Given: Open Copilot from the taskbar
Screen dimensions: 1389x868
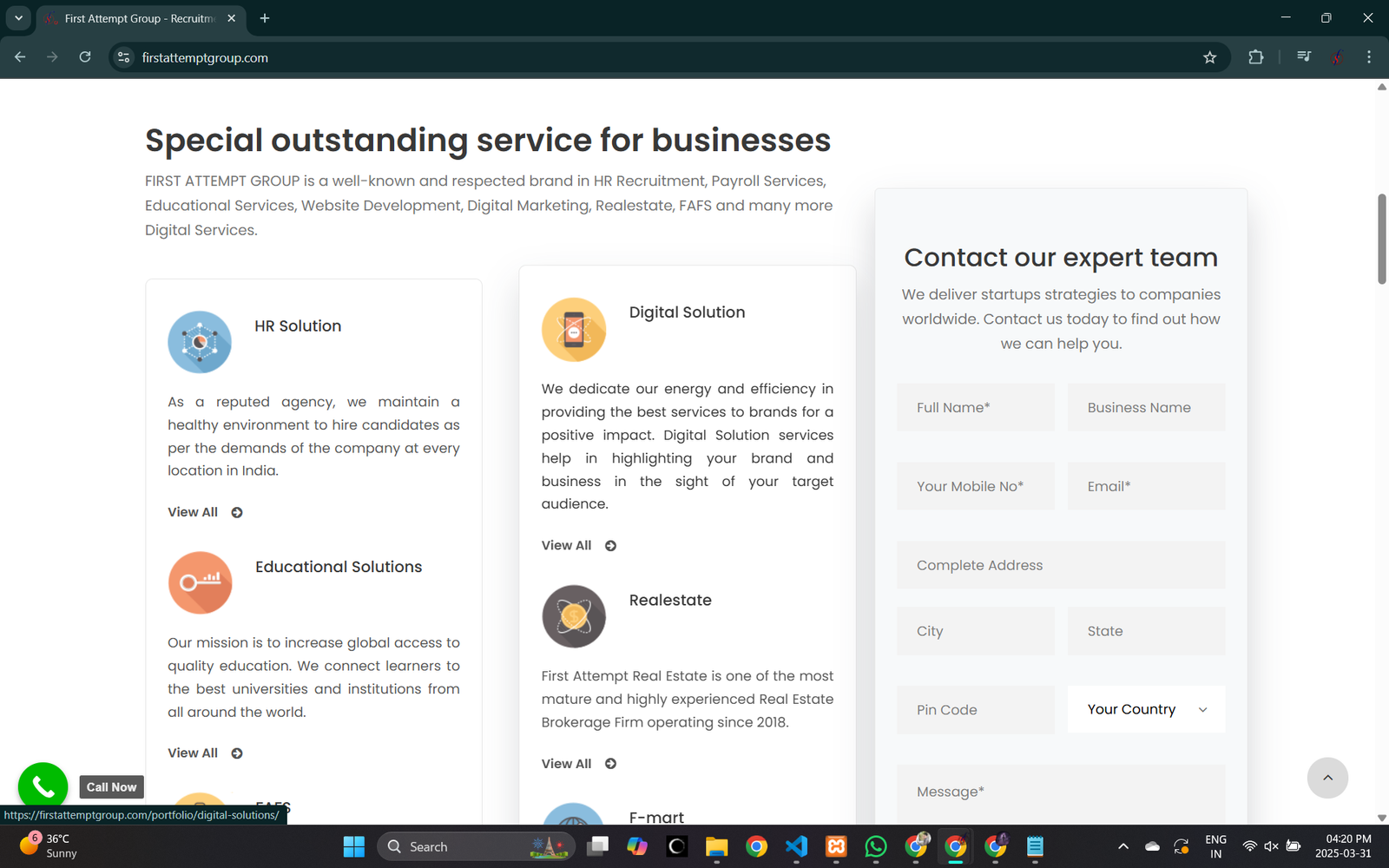Looking at the screenshot, I should 637,846.
